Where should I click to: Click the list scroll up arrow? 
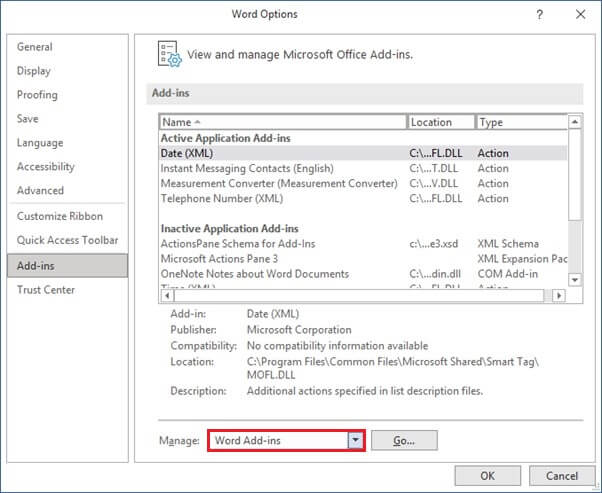(575, 122)
